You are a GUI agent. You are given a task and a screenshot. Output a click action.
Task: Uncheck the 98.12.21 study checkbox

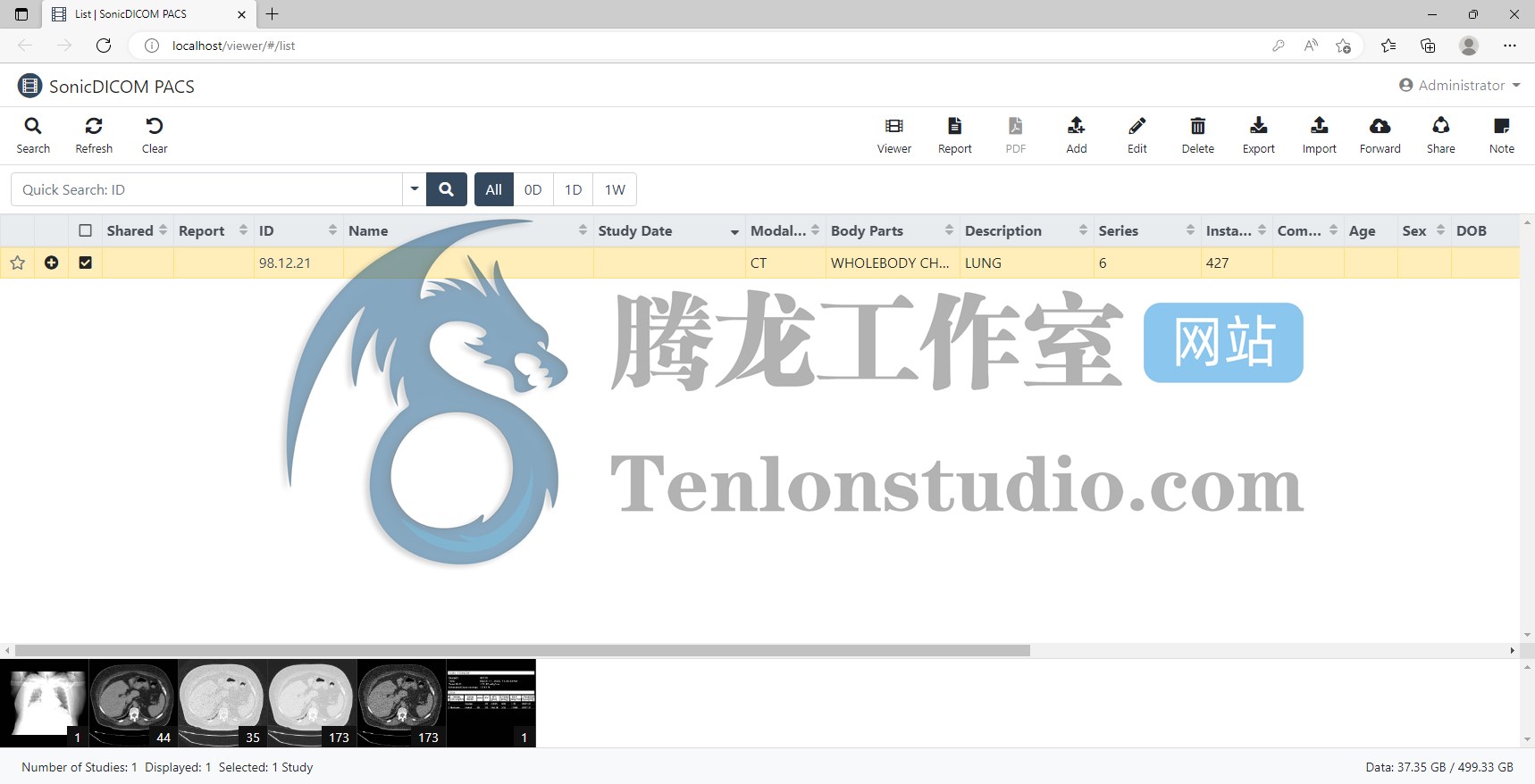(86, 263)
